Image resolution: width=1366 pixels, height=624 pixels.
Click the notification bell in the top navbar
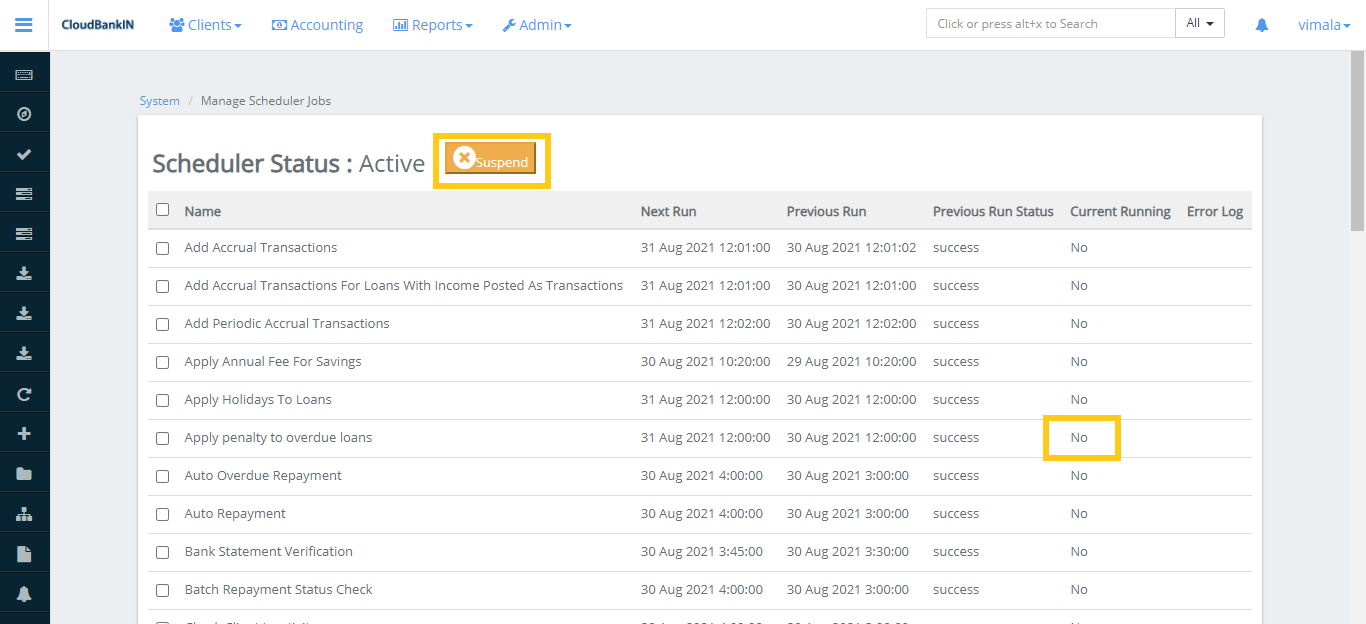(1261, 24)
